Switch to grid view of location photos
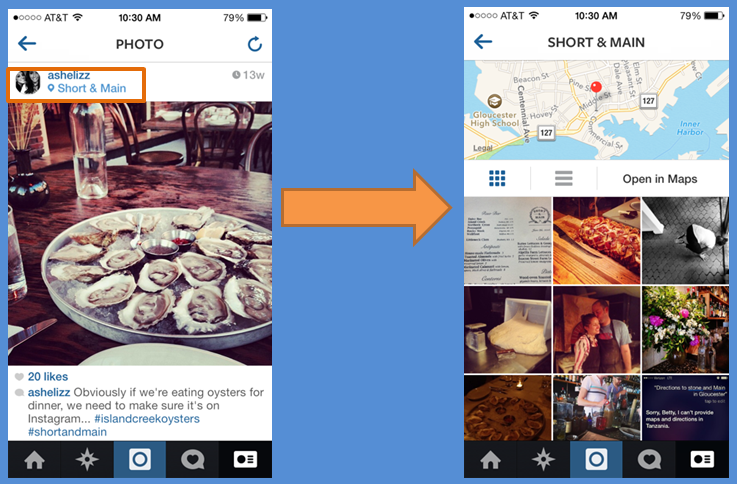The height and width of the screenshot is (484, 737). tap(497, 179)
